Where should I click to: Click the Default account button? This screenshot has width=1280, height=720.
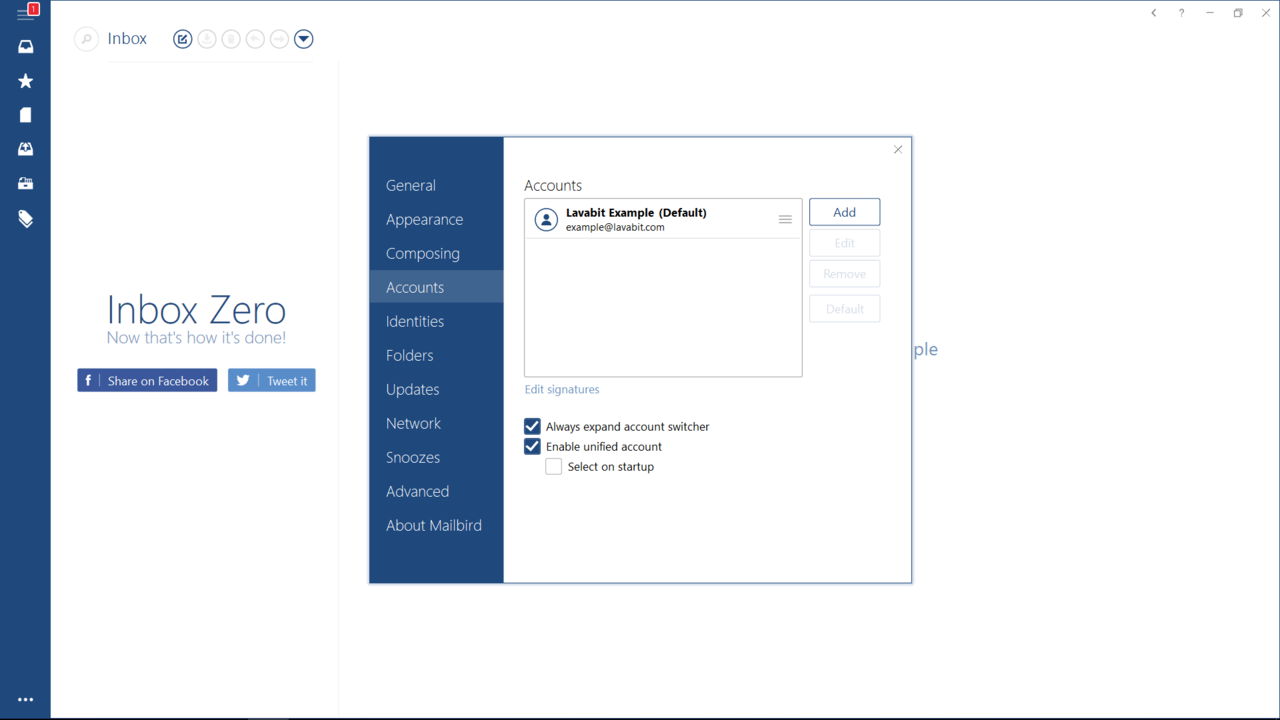pos(845,309)
